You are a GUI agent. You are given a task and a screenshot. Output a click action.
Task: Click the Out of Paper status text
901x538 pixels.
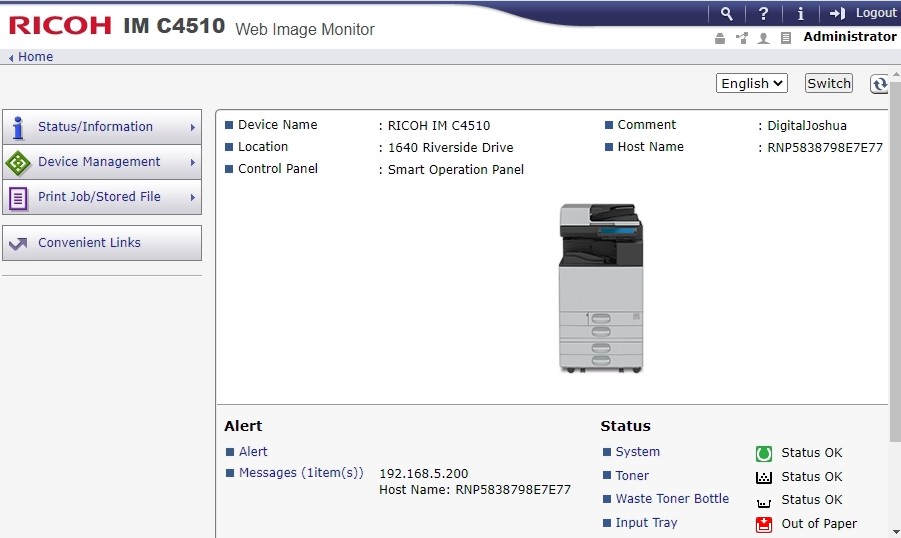(x=819, y=524)
